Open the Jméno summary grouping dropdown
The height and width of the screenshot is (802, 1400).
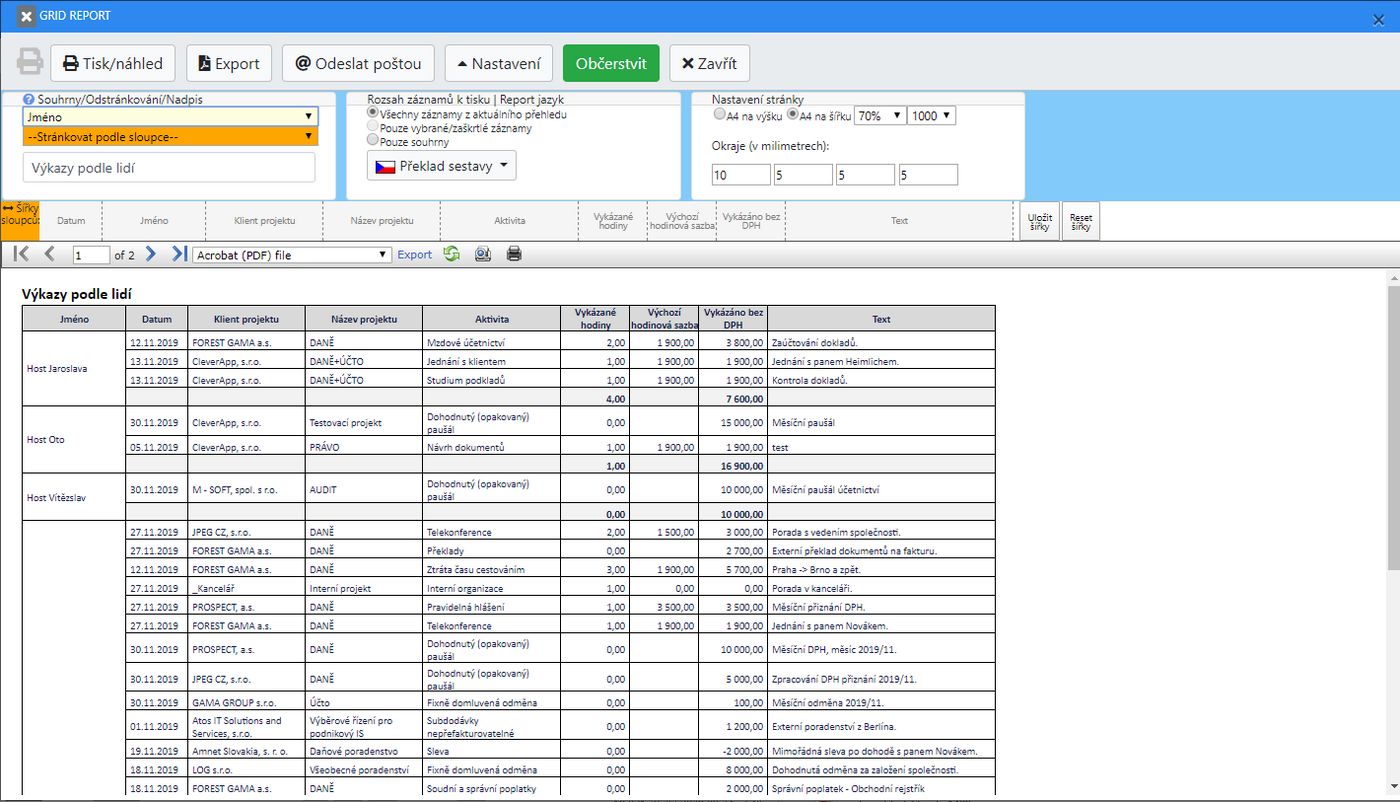coord(170,117)
